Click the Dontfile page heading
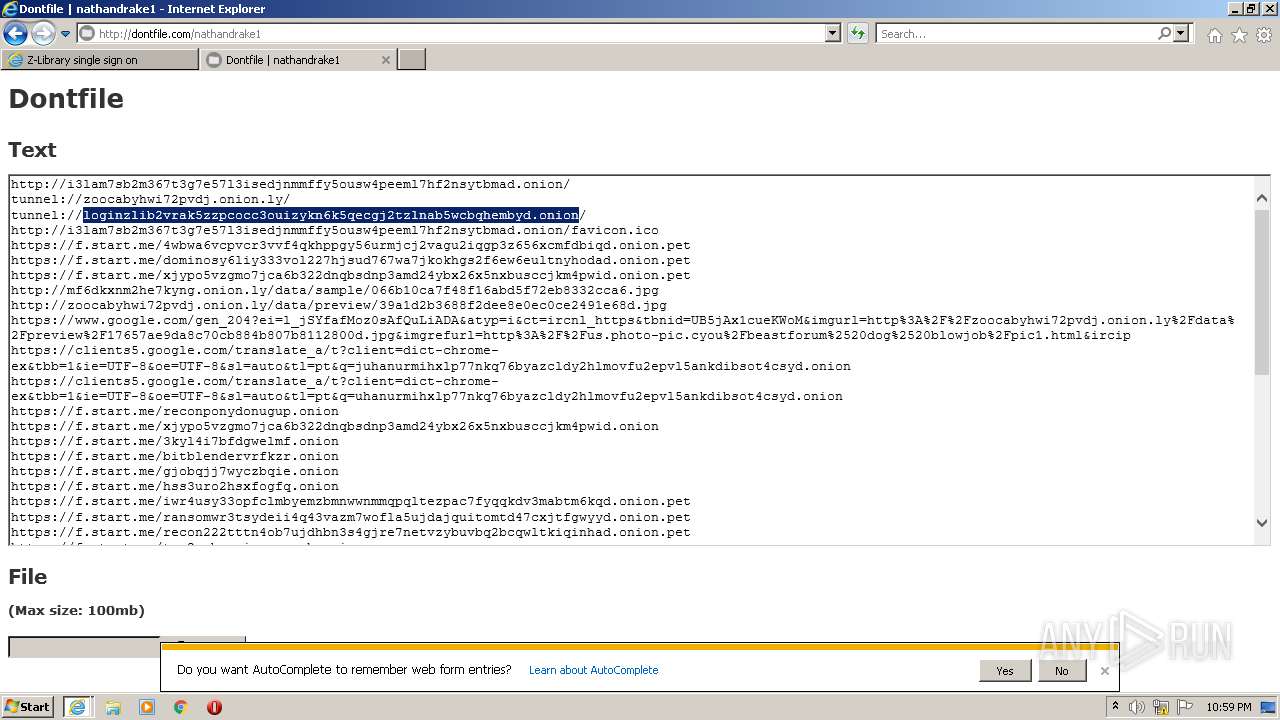Image resolution: width=1280 pixels, height=720 pixels. tap(66, 99)
